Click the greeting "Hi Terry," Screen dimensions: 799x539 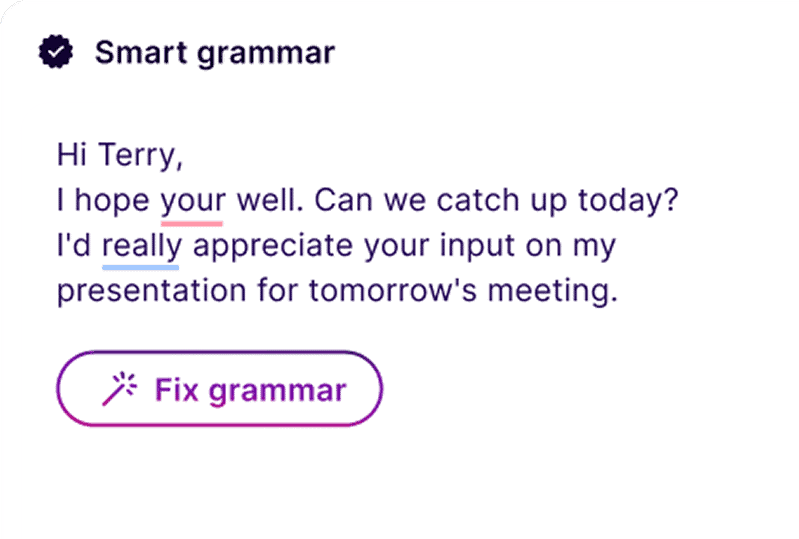click(121, 156)
